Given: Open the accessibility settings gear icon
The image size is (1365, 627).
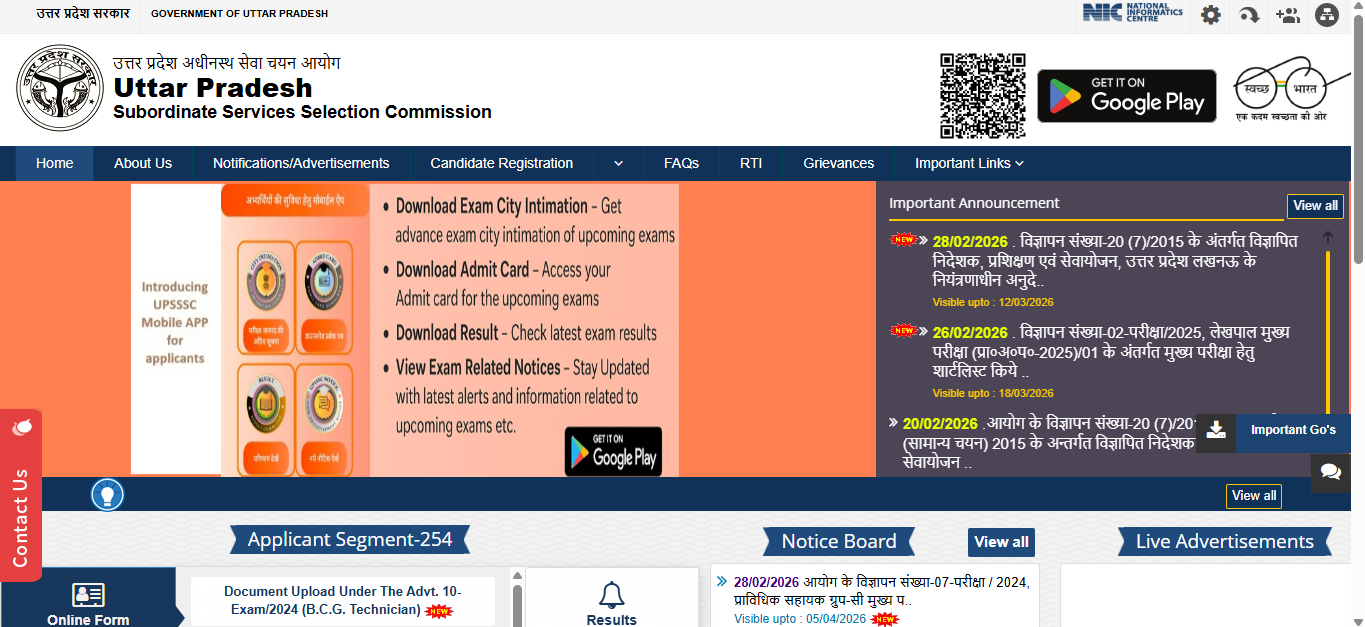Looking at the screenshot, I should click(x=1211, y=15).
